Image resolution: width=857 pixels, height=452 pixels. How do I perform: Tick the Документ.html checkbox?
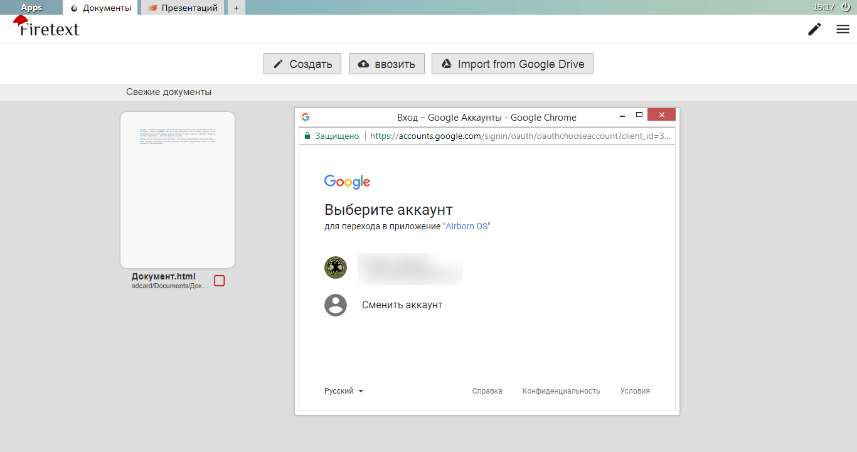click(x=219, y=280)
